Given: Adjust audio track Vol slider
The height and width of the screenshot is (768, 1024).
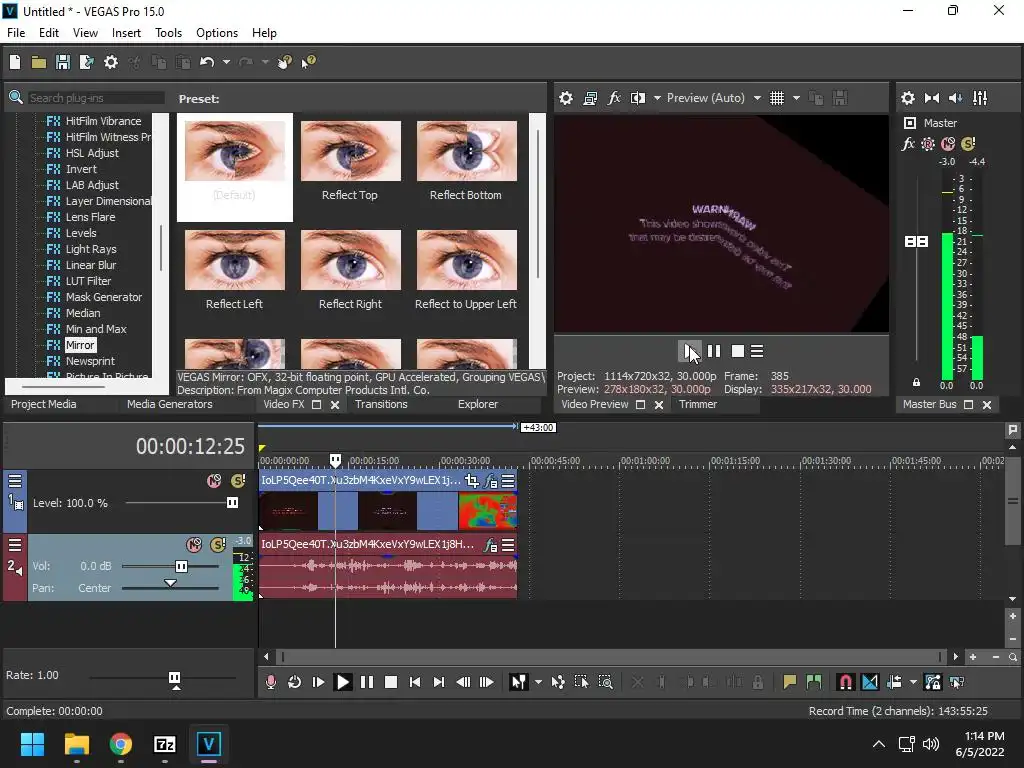Looking at the screenshot, I should pos(181,566).
